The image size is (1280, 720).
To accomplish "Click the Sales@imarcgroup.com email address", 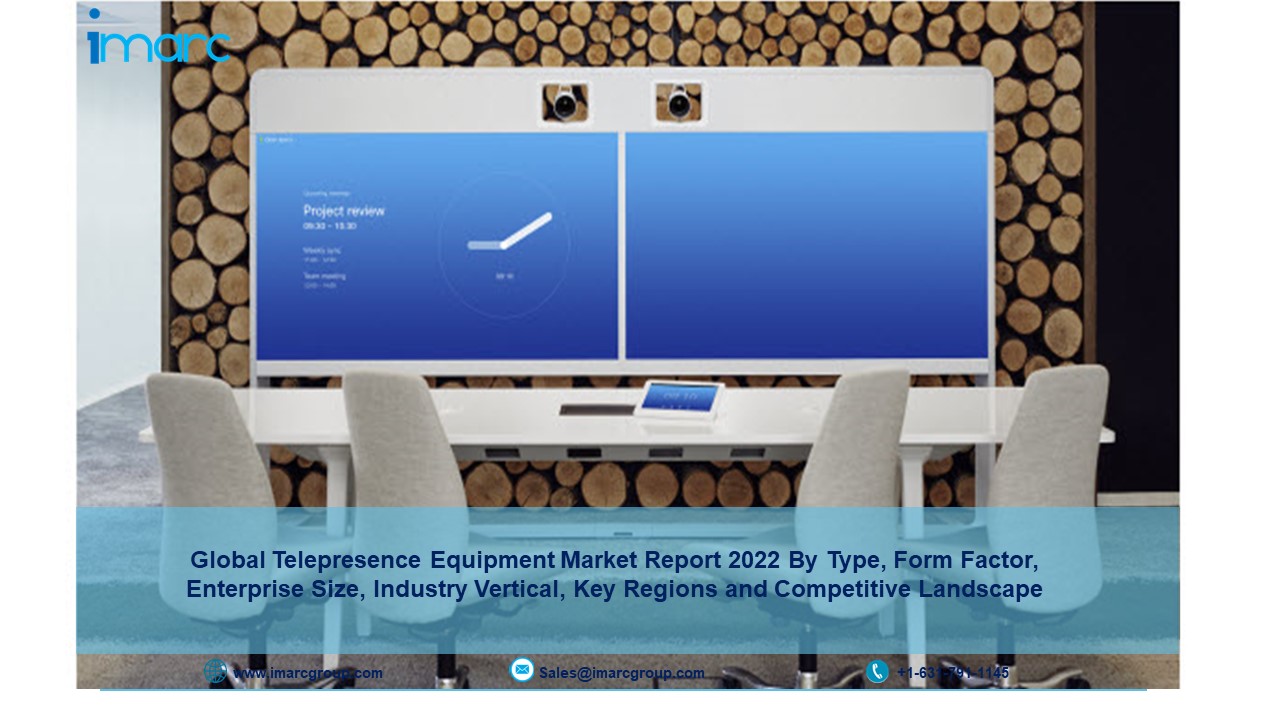I will pyautogui.click(x=622, y=673).
